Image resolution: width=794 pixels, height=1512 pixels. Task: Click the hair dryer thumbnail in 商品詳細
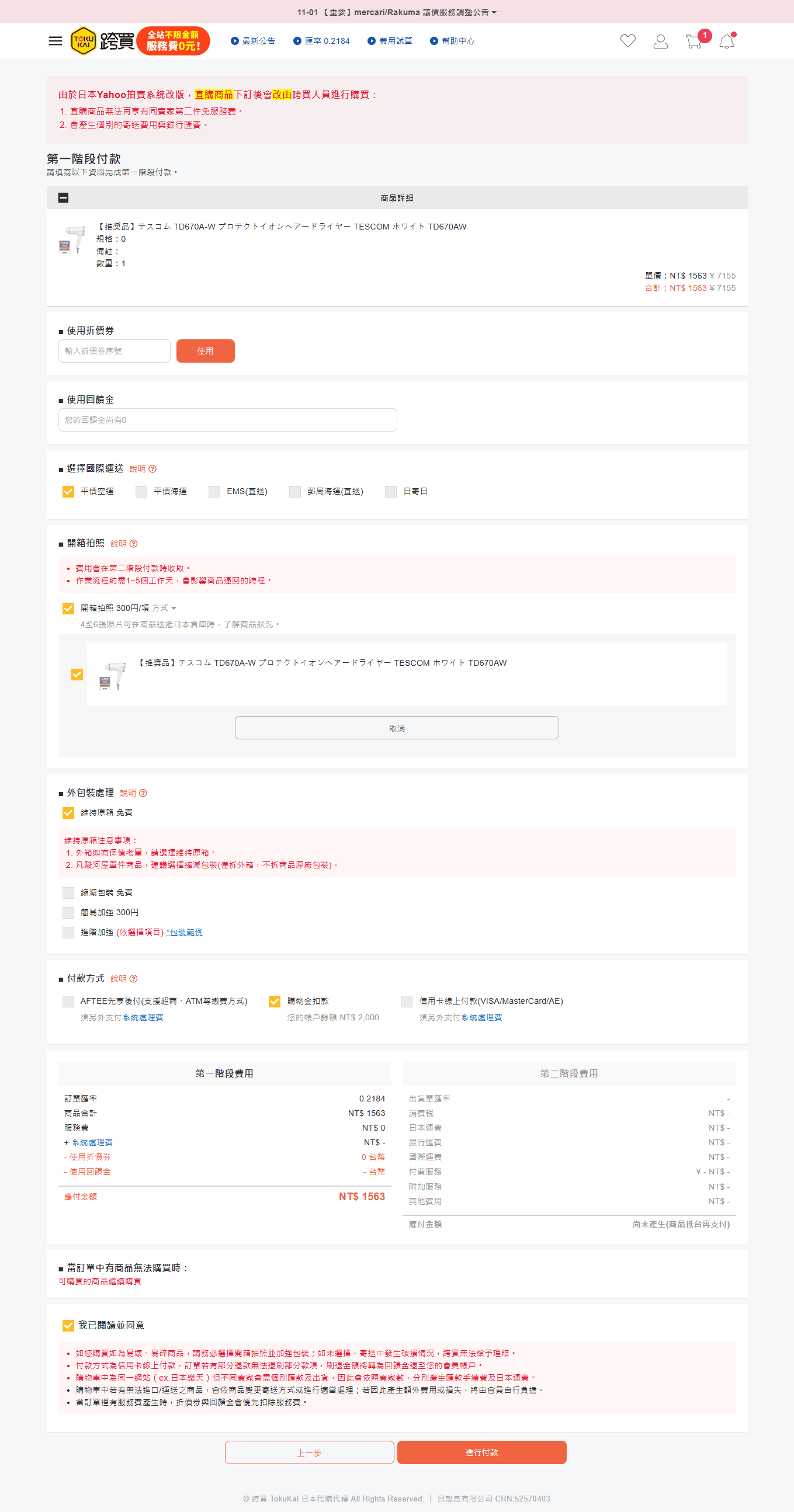tap(74, 239)
